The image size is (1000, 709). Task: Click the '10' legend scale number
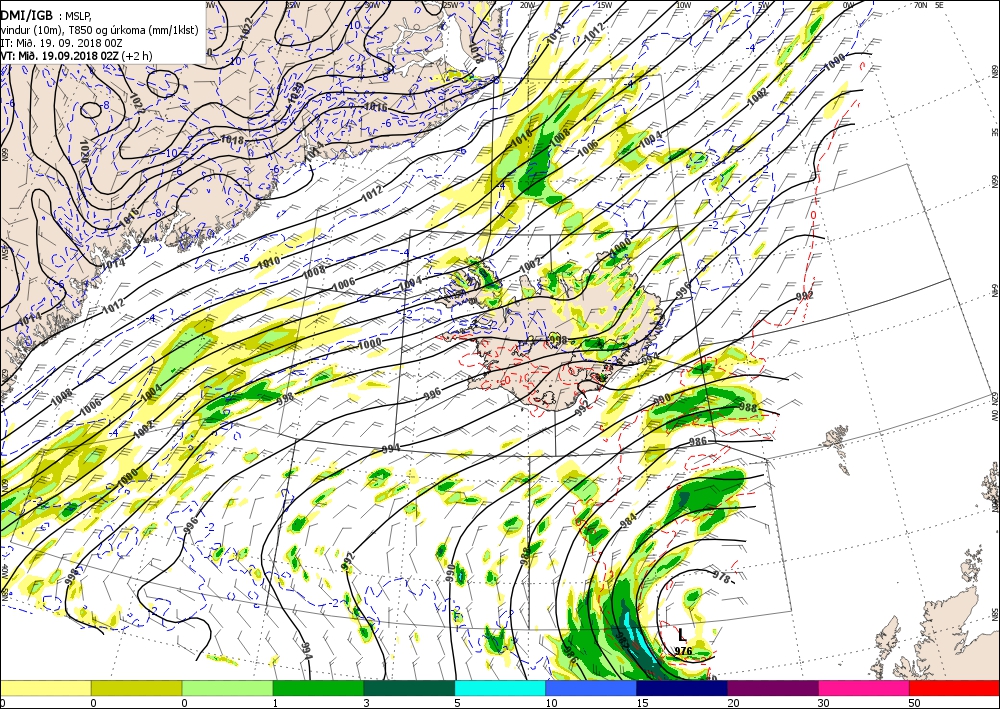(551, 703)
